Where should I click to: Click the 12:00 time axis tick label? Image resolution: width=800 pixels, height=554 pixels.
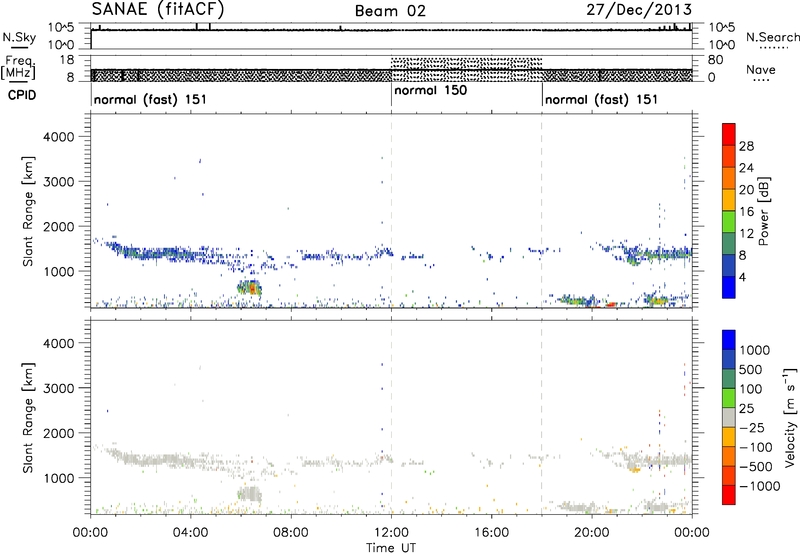(x=391, y=533)
